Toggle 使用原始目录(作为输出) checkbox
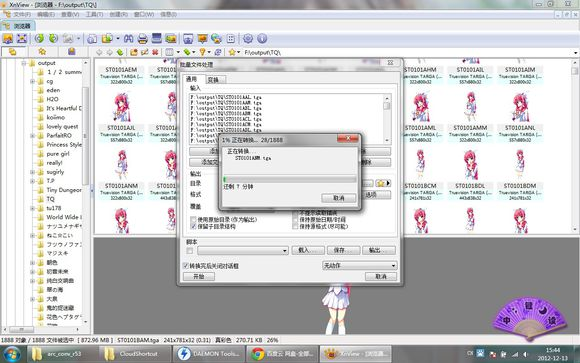This screenshot has height=363, width=580. (193, 219)
